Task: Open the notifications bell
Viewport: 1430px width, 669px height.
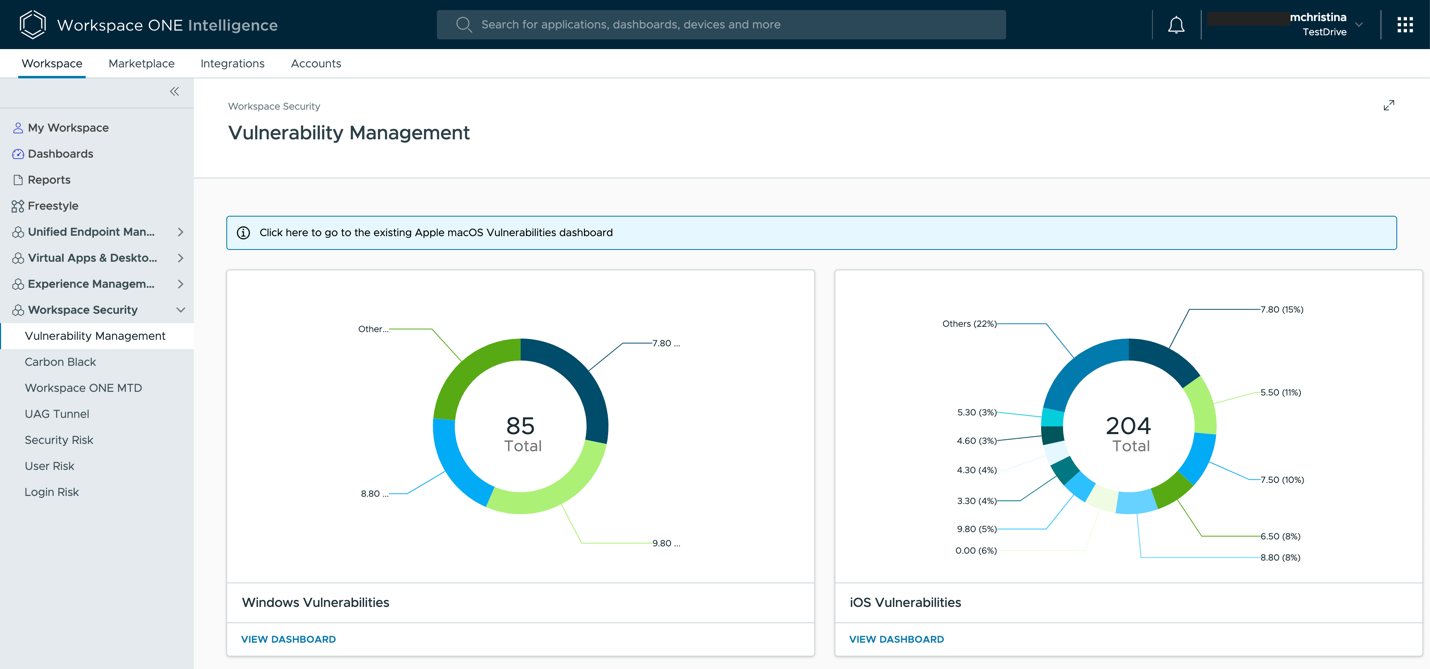Action: [x=1176, y=25]
